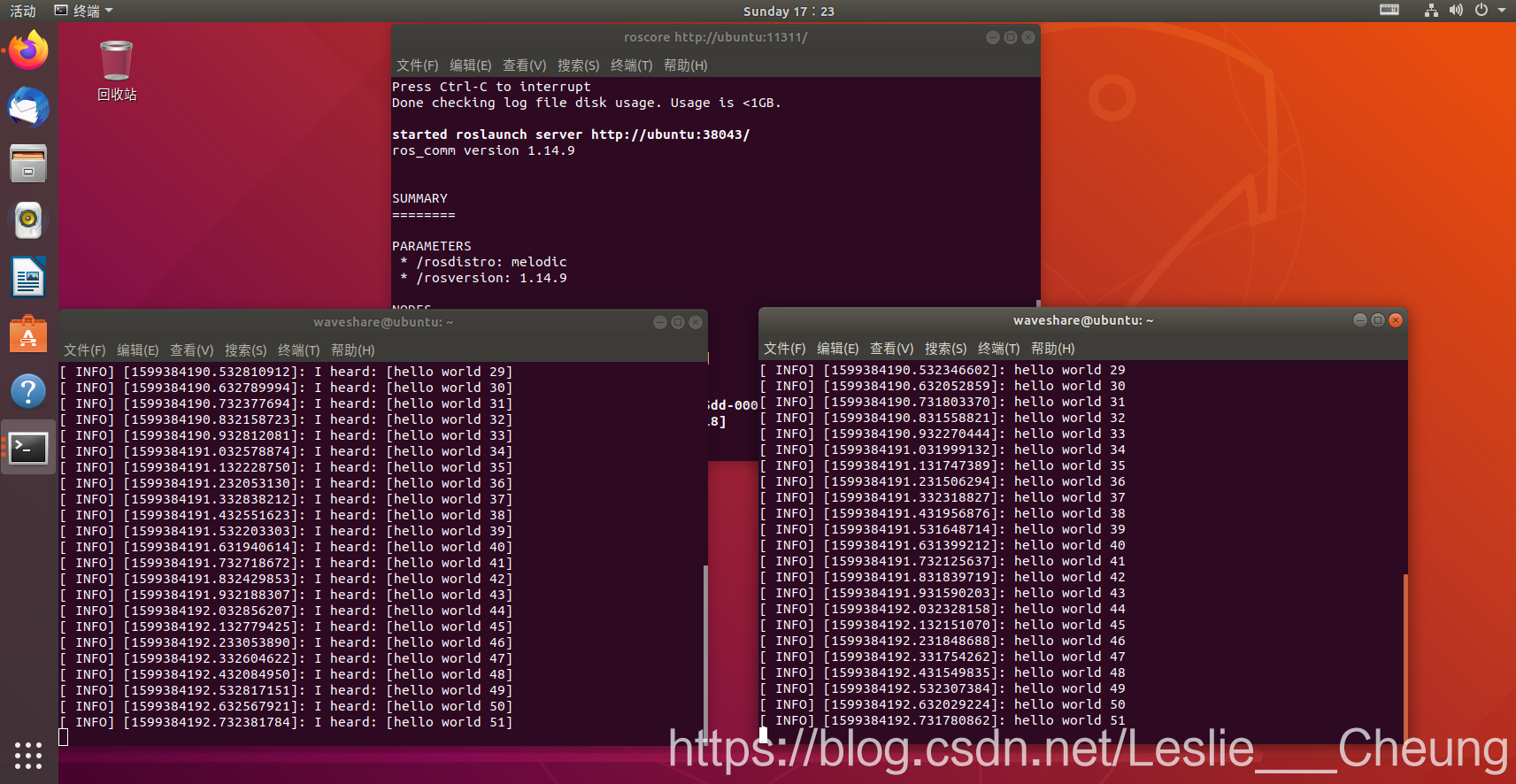This screenshot has width=1516, height=784.
Task: Open the network status icon
Action: click(1431, 11)
